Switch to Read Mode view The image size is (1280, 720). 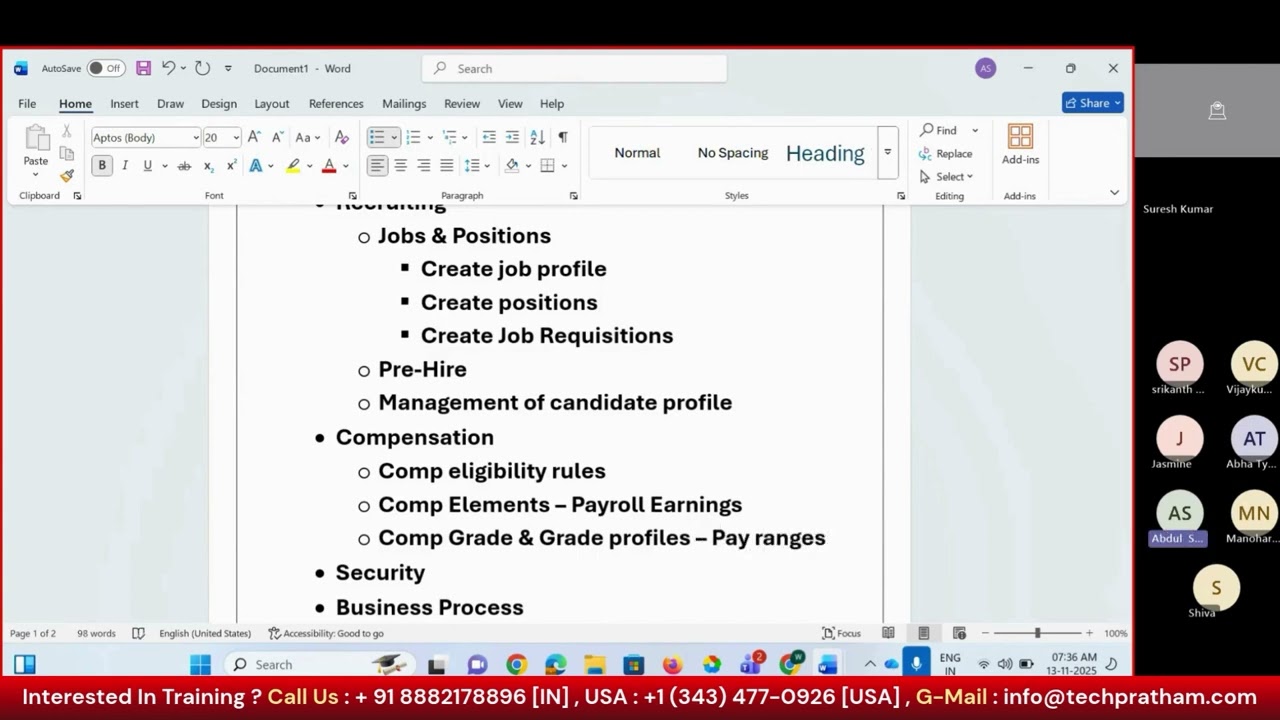[888, 633]
